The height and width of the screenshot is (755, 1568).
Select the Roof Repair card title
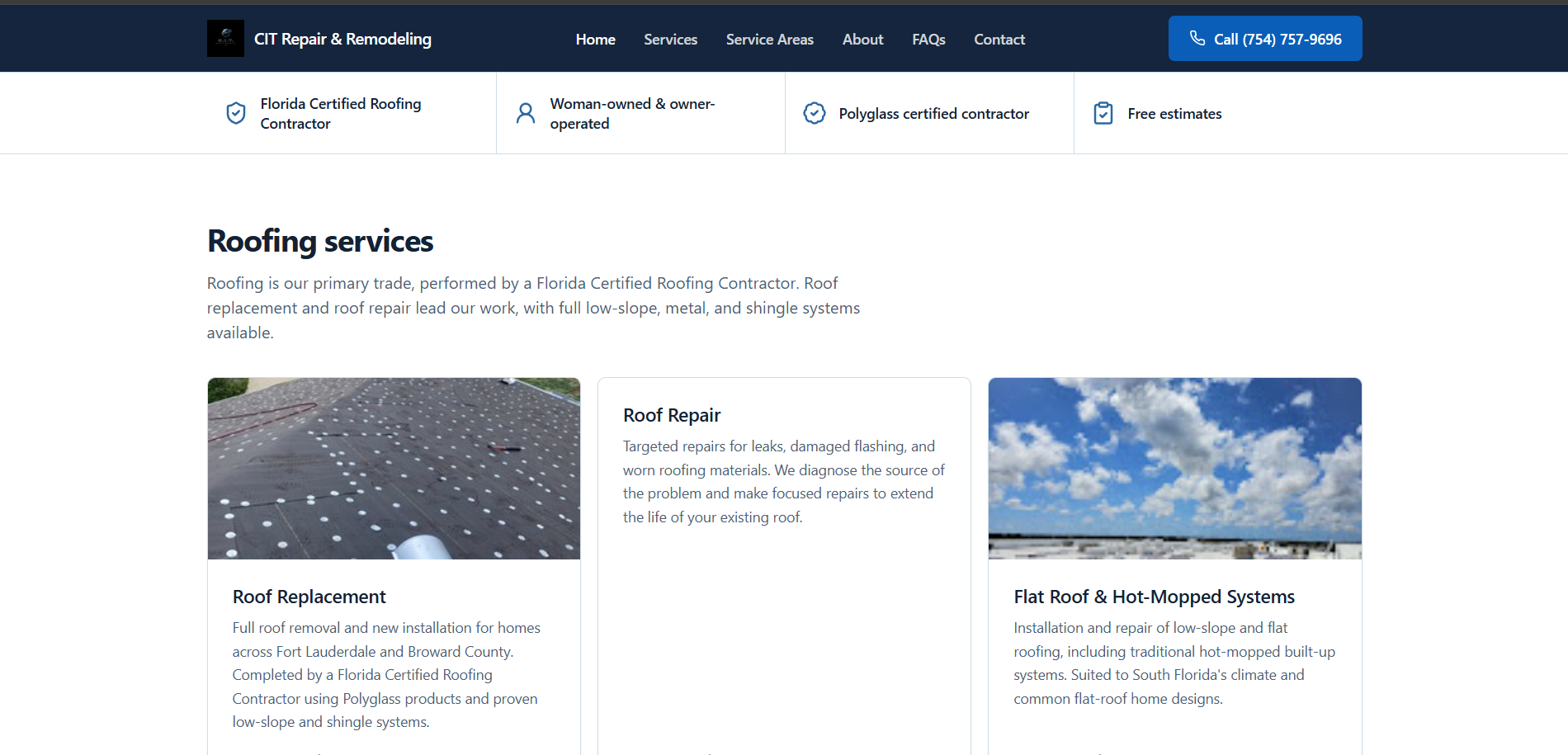(x=672, y=415)
